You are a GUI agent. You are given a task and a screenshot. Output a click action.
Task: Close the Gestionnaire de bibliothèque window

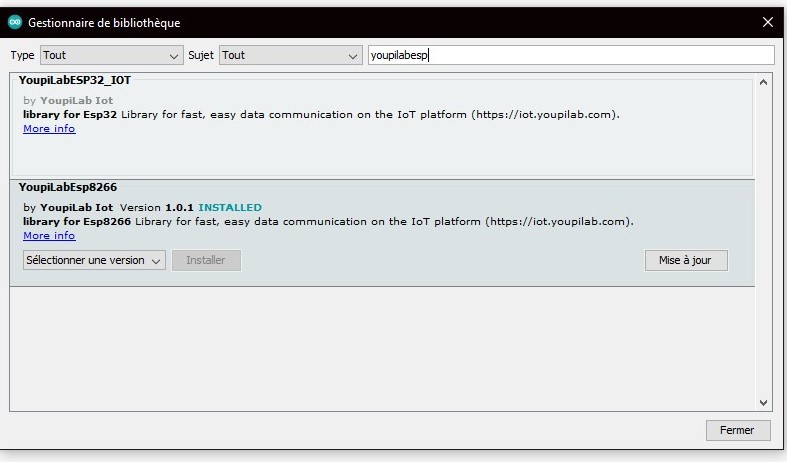point(767,22)
